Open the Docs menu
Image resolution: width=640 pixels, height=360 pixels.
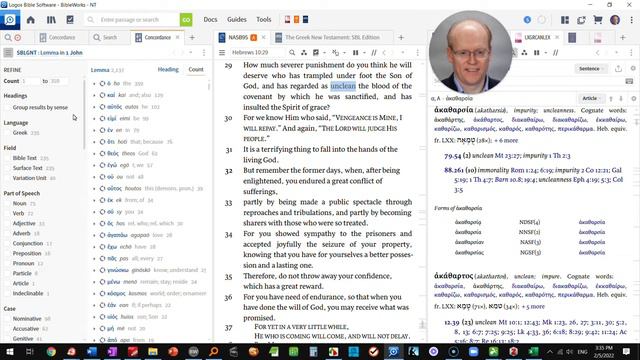[210, 20]
